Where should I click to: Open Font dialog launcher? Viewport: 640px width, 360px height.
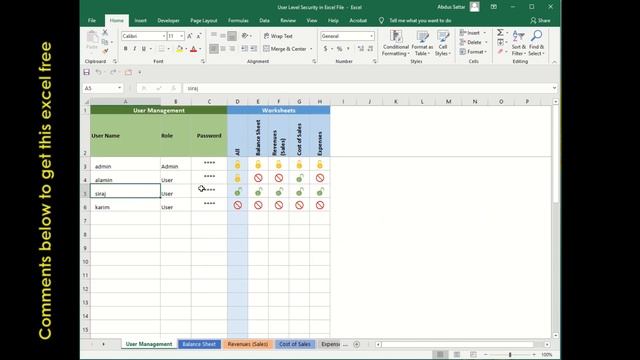click(x=203, y=61)
